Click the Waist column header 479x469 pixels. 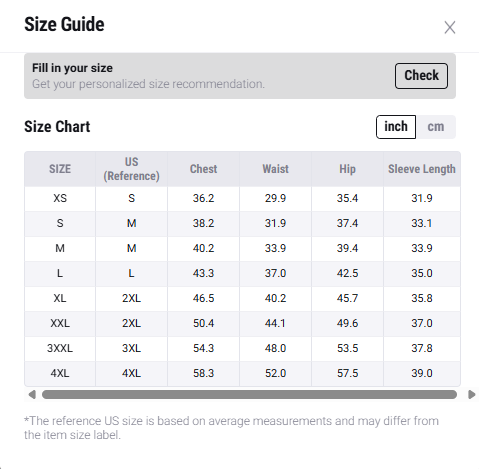(x=275, y=169)
